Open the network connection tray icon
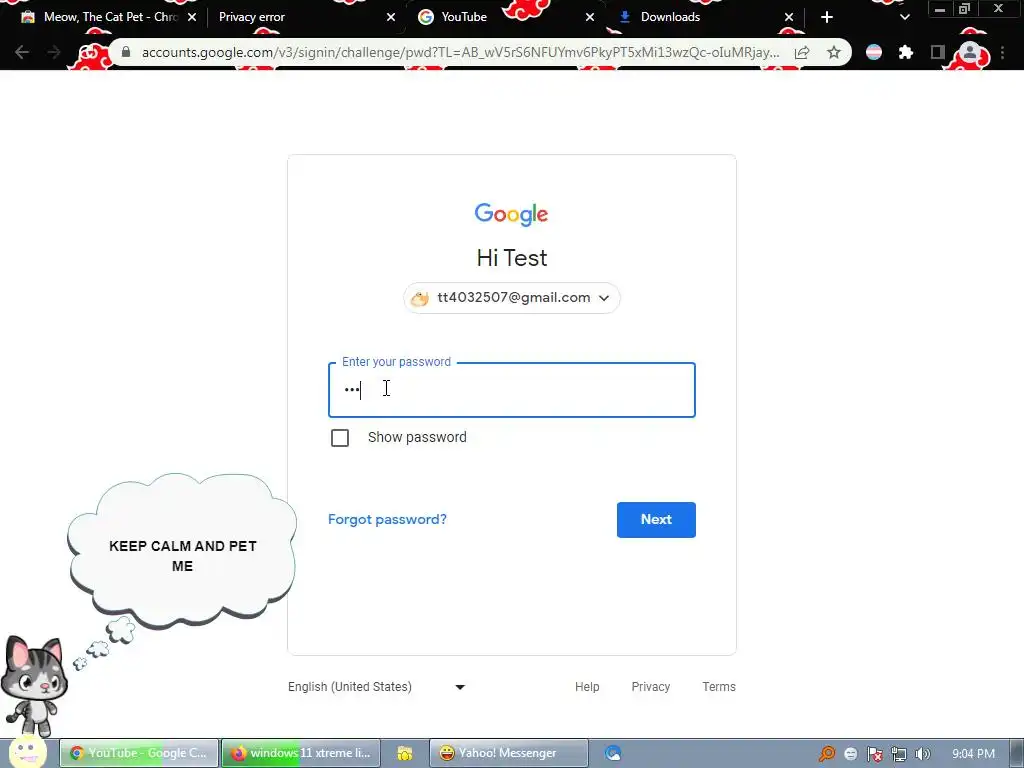The width and height of the screenshot is (1024, 768). [899, 754]
